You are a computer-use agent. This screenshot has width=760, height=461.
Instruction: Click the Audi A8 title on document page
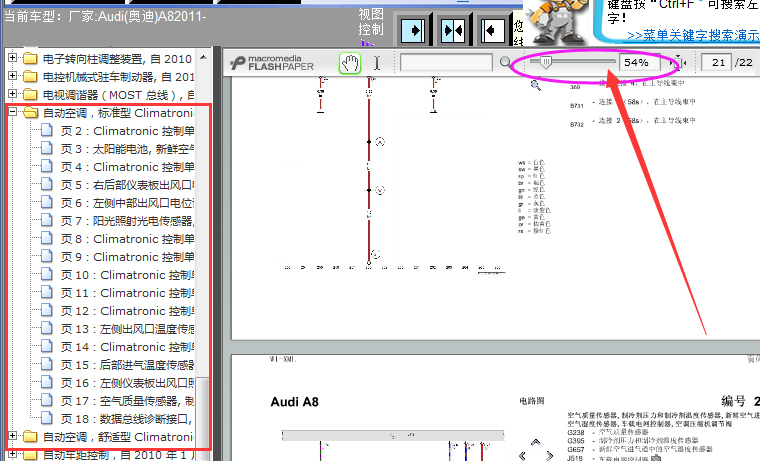click(x=294, y=402)
